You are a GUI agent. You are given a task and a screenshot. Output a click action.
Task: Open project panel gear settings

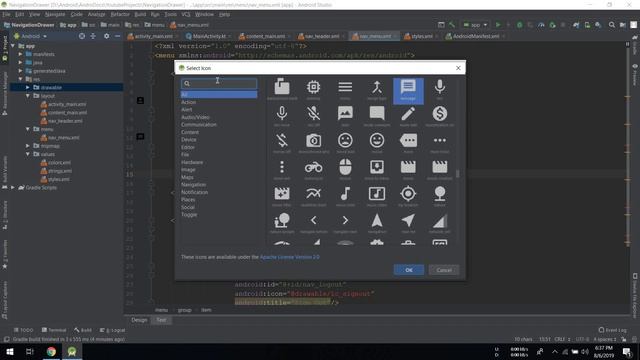(x=107, y=36)
